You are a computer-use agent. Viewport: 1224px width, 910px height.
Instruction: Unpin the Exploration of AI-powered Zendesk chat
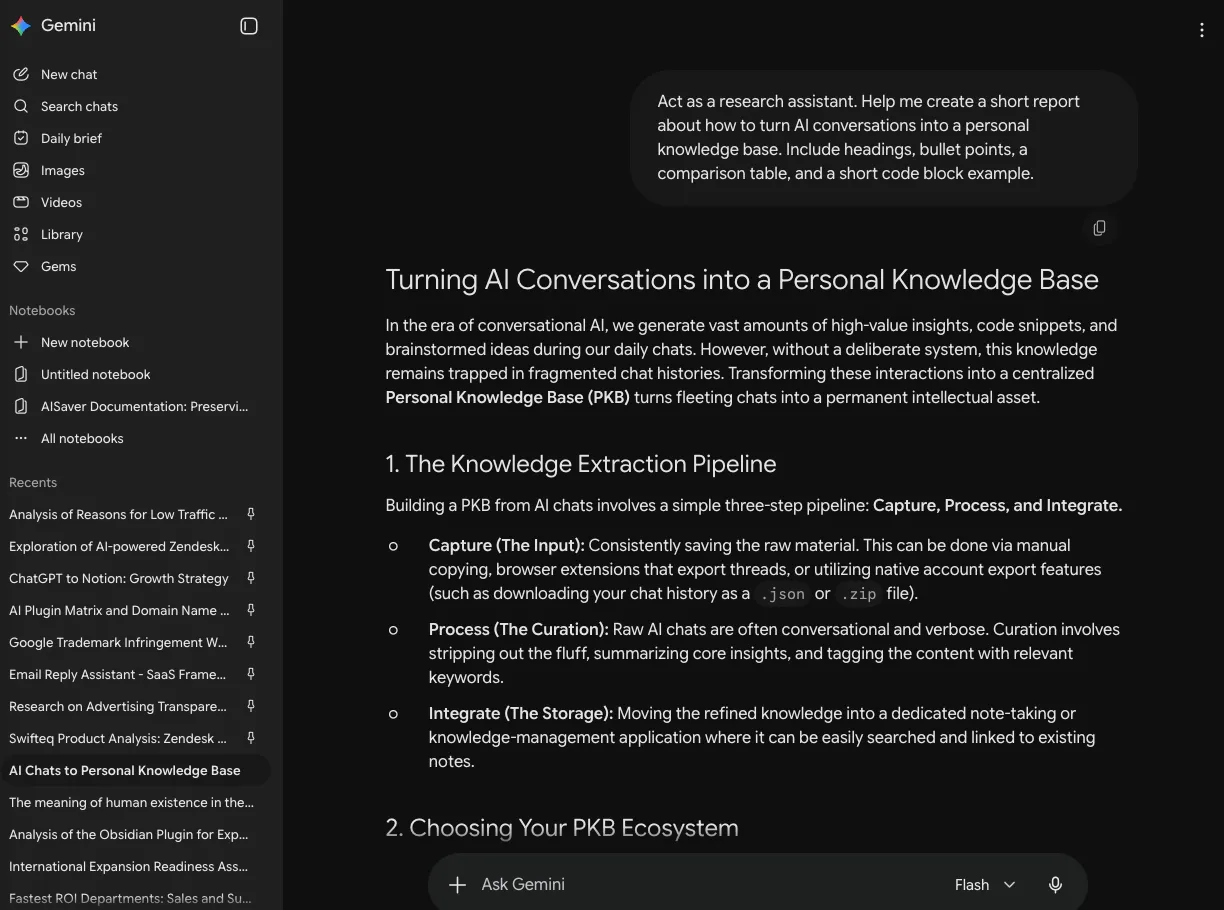pyautogui.click(x=251, y=546)
